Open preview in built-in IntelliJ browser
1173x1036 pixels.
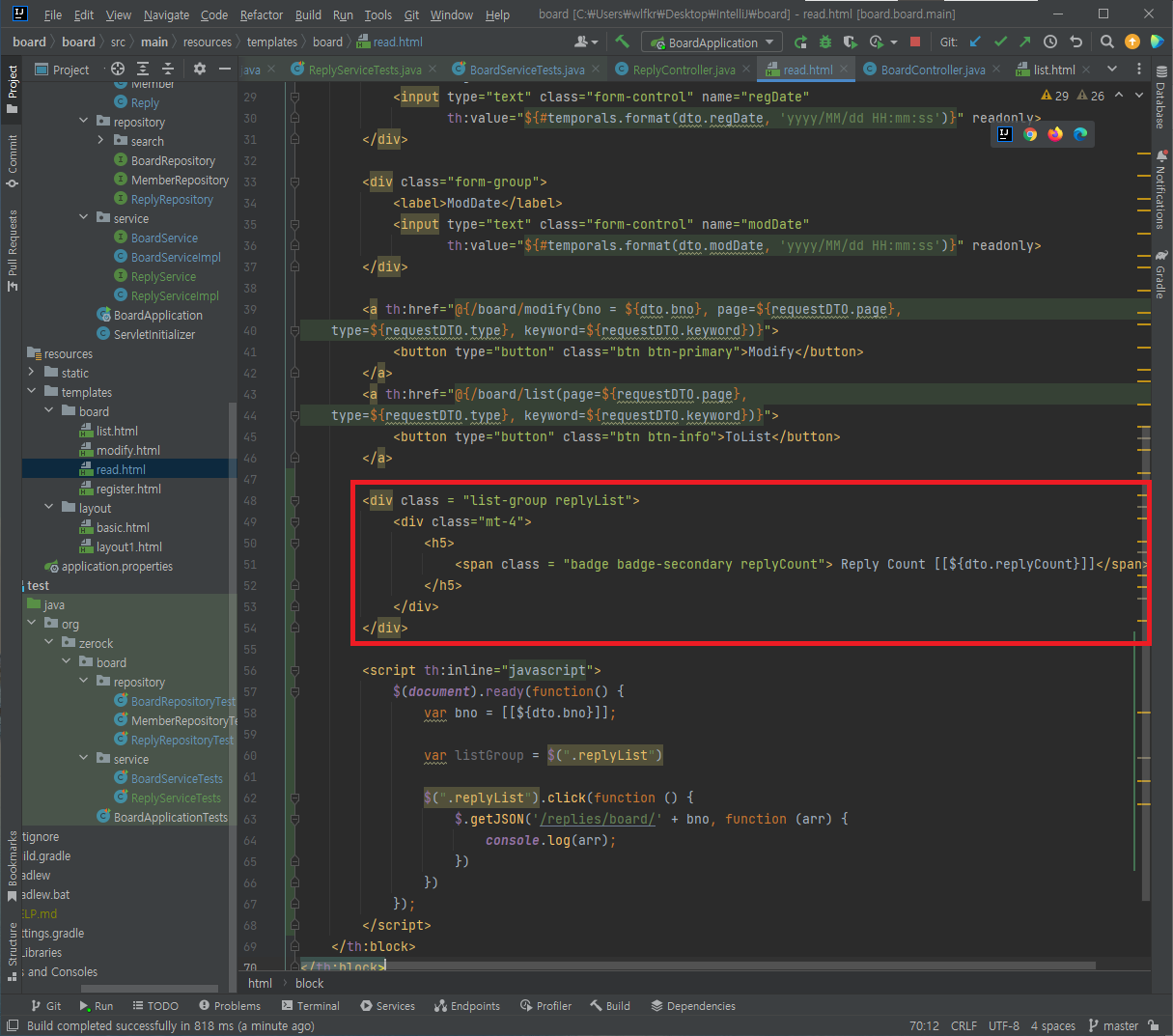tap(1005, 134)
